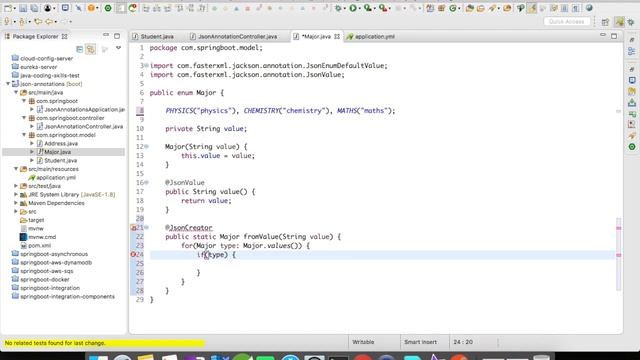Click the New file wizard toolbar icon
This screenshot has height=360, width=640.
[8, 8]
